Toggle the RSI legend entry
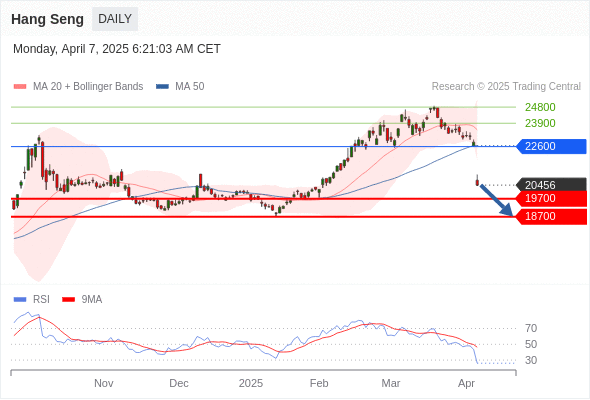Viewport: 590px width, 400px height. point(32,300)
